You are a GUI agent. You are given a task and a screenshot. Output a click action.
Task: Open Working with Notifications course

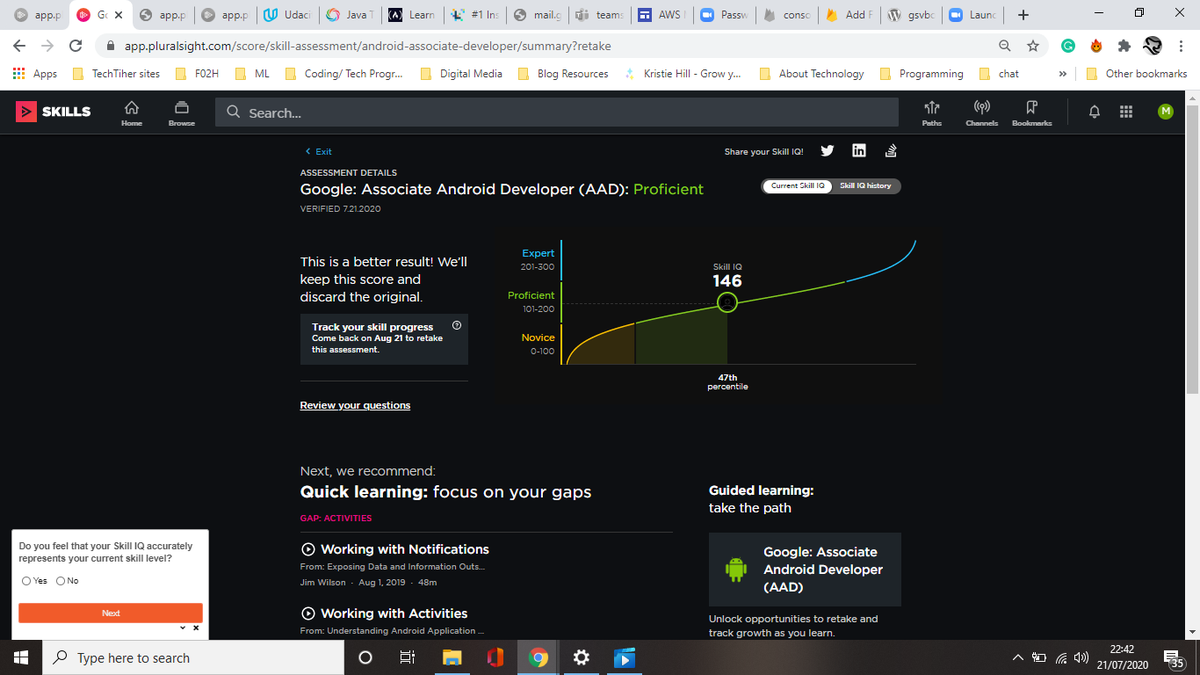pos(405,549)
